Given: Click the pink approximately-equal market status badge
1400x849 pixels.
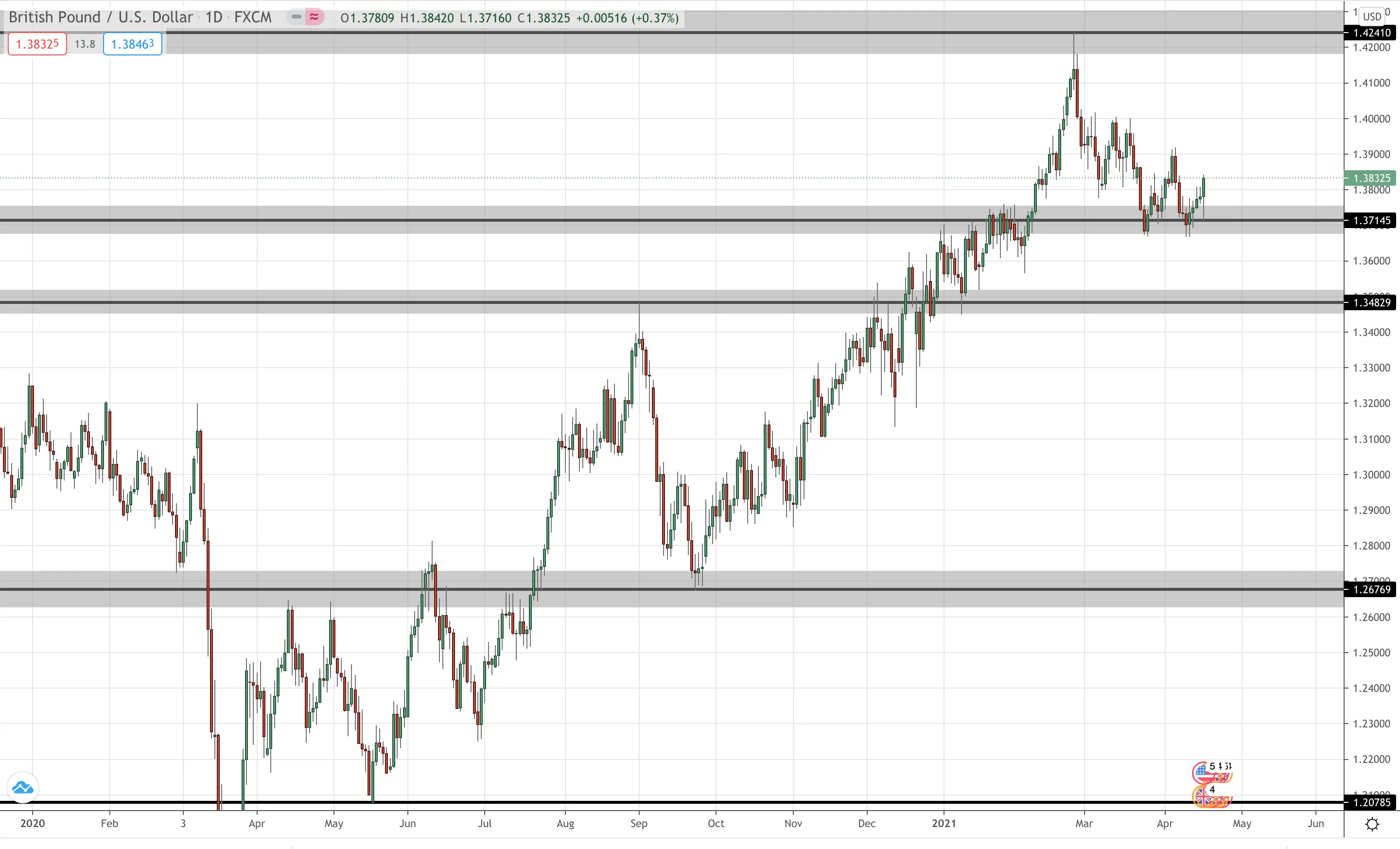Looking at the screenshot, I should point(314,17).
